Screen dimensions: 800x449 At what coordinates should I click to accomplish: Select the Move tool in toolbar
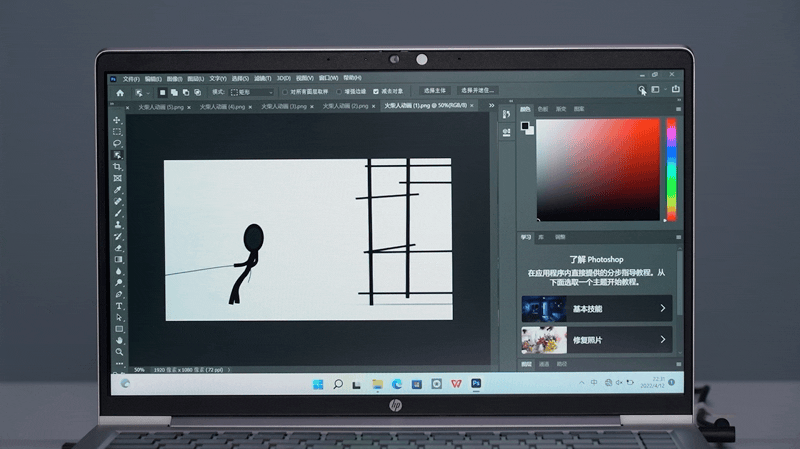[x=117, y=120]
